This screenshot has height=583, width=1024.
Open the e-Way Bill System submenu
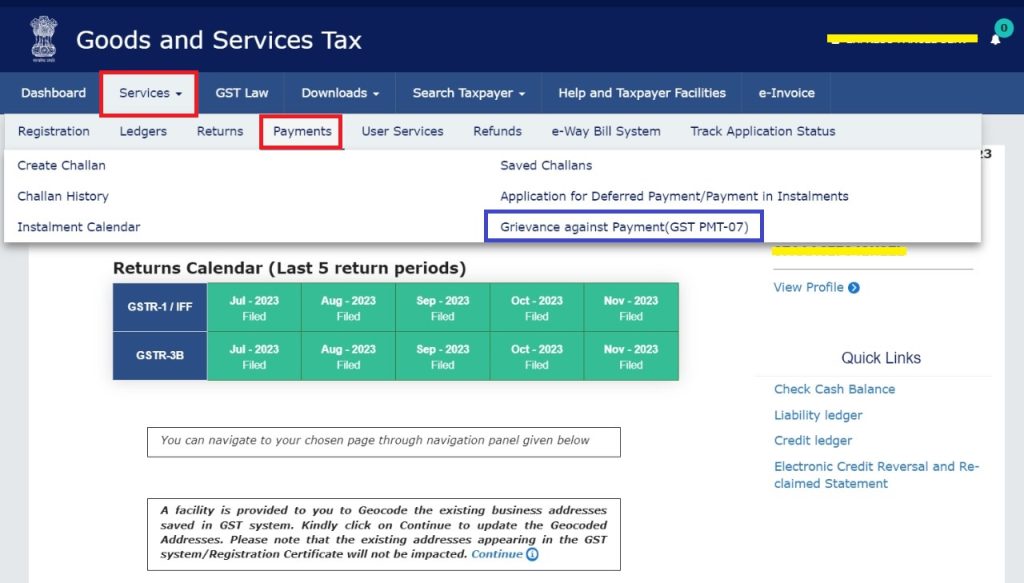(x=606, y=131)
